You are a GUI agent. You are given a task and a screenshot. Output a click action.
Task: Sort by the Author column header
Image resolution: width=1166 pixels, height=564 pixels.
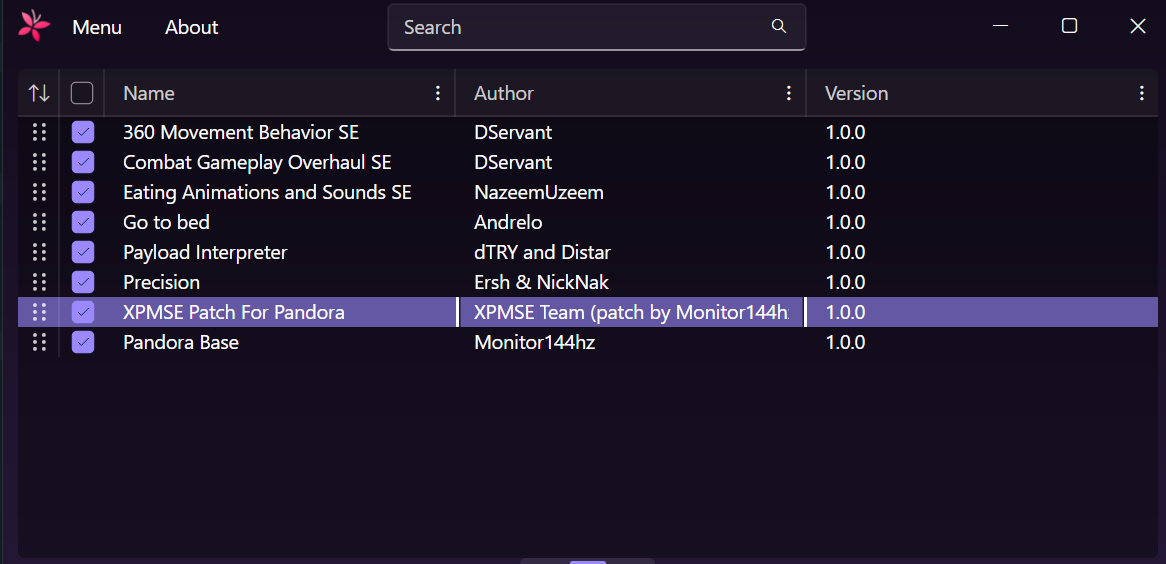504,93
